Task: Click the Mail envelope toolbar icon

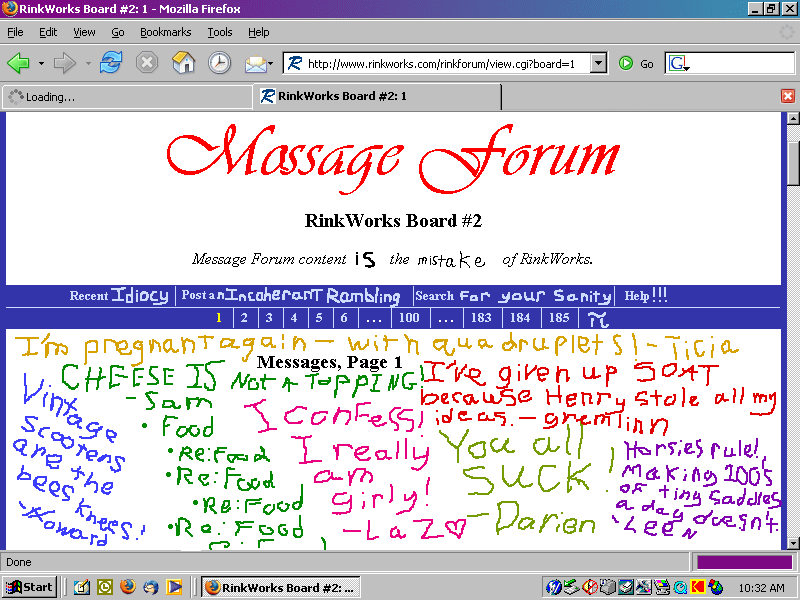Action: click(x=255, y=64)
